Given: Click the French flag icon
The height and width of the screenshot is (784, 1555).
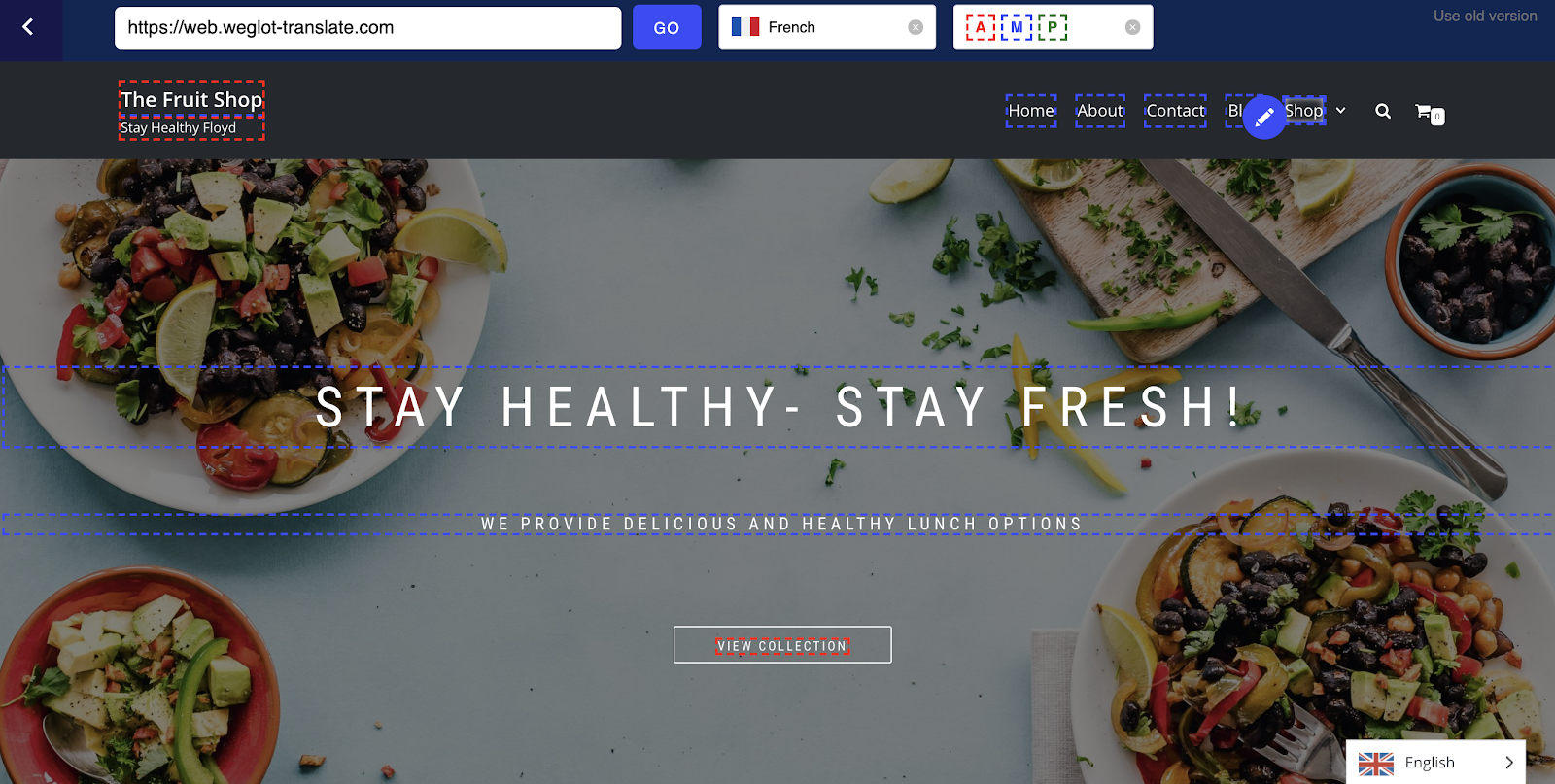Looking at the screenshot, I should (745, 27).
